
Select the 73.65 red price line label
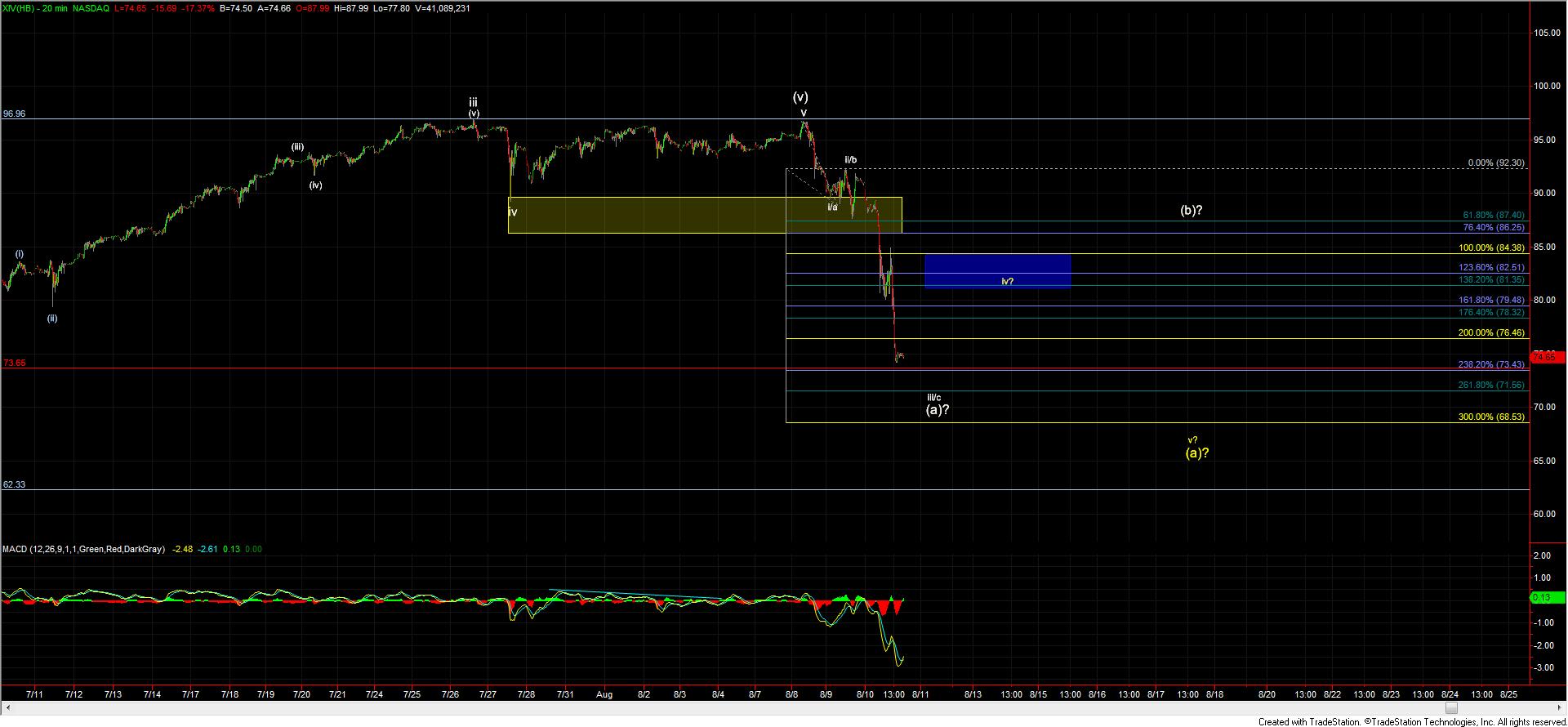coord(14,363)
